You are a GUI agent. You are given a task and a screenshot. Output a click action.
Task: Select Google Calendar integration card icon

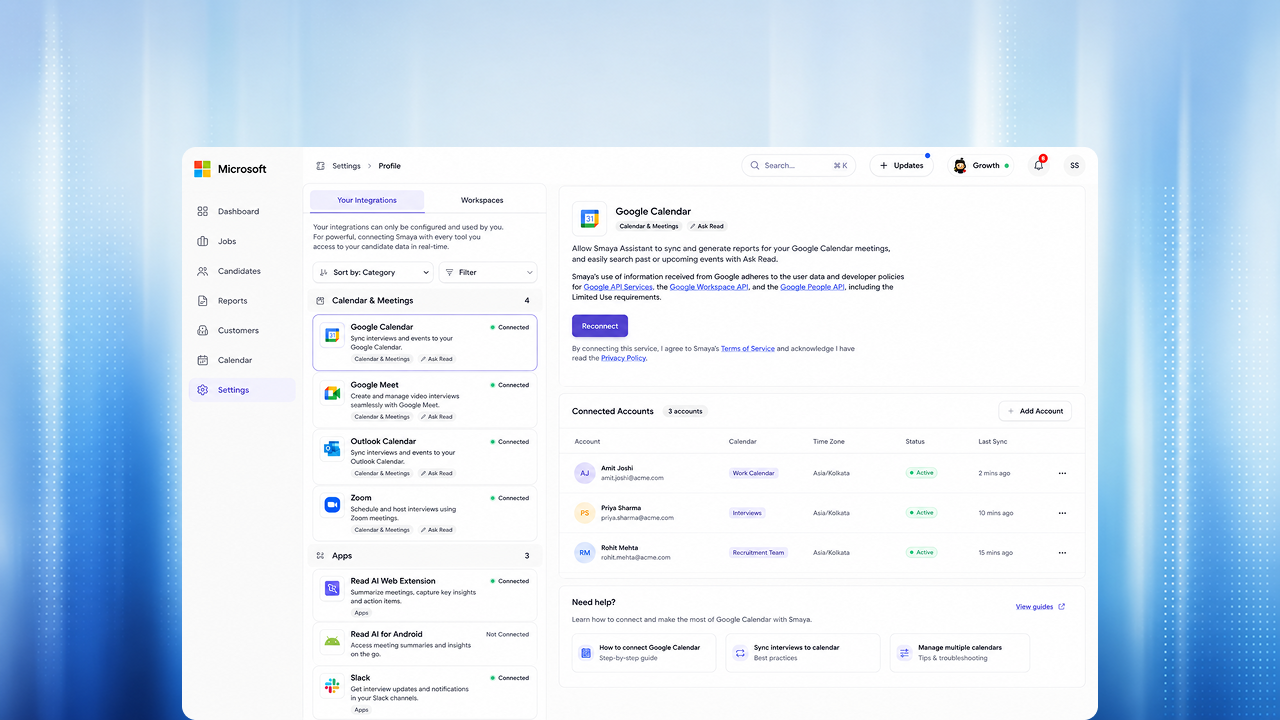coord(332,335)
